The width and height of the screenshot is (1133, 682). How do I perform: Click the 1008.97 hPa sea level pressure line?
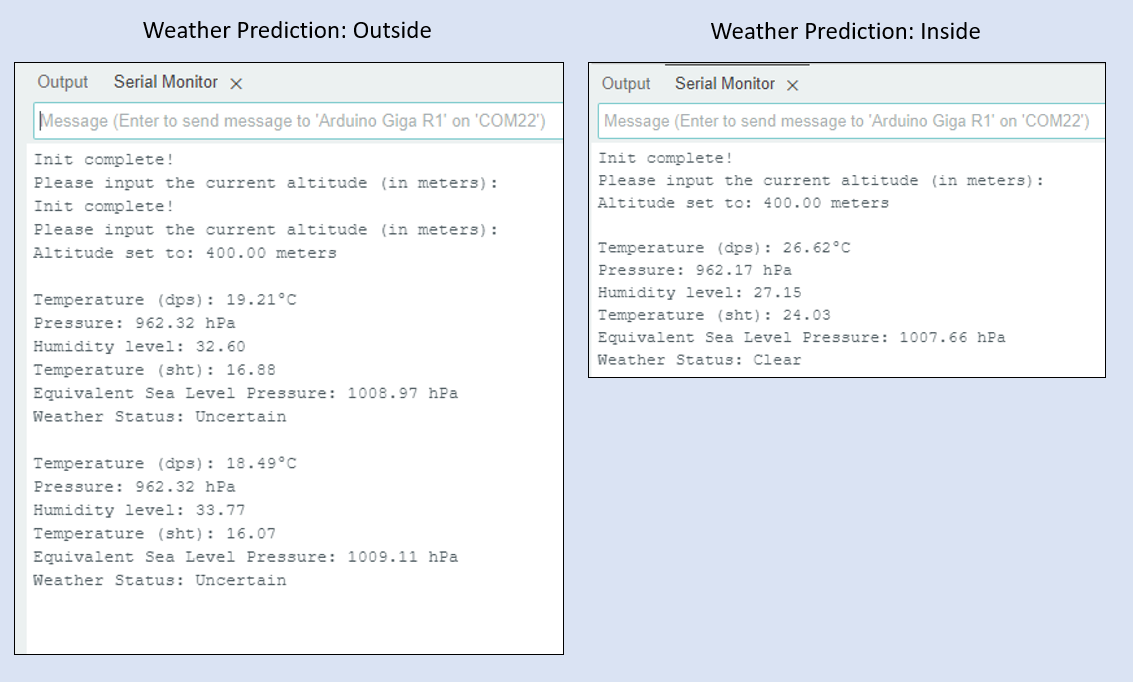245,393
